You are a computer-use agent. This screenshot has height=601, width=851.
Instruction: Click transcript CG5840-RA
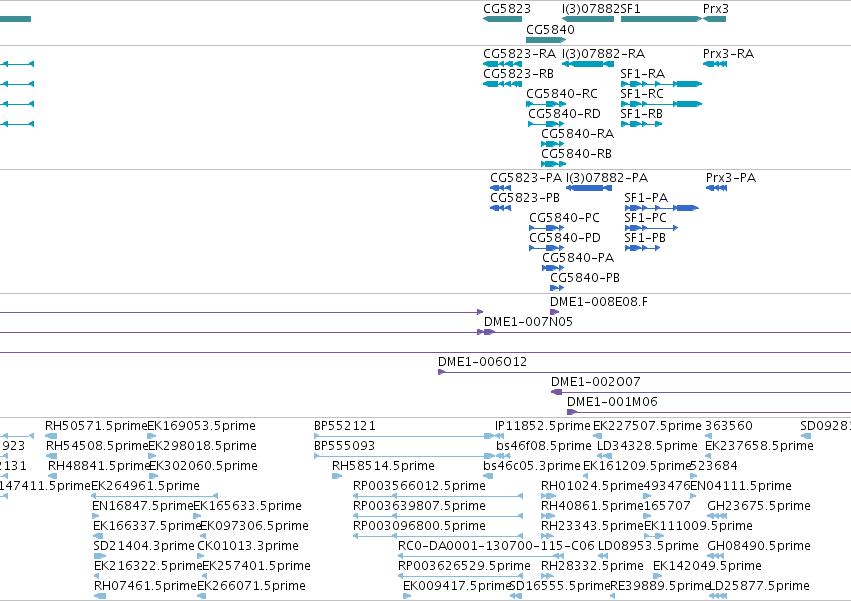577,134
